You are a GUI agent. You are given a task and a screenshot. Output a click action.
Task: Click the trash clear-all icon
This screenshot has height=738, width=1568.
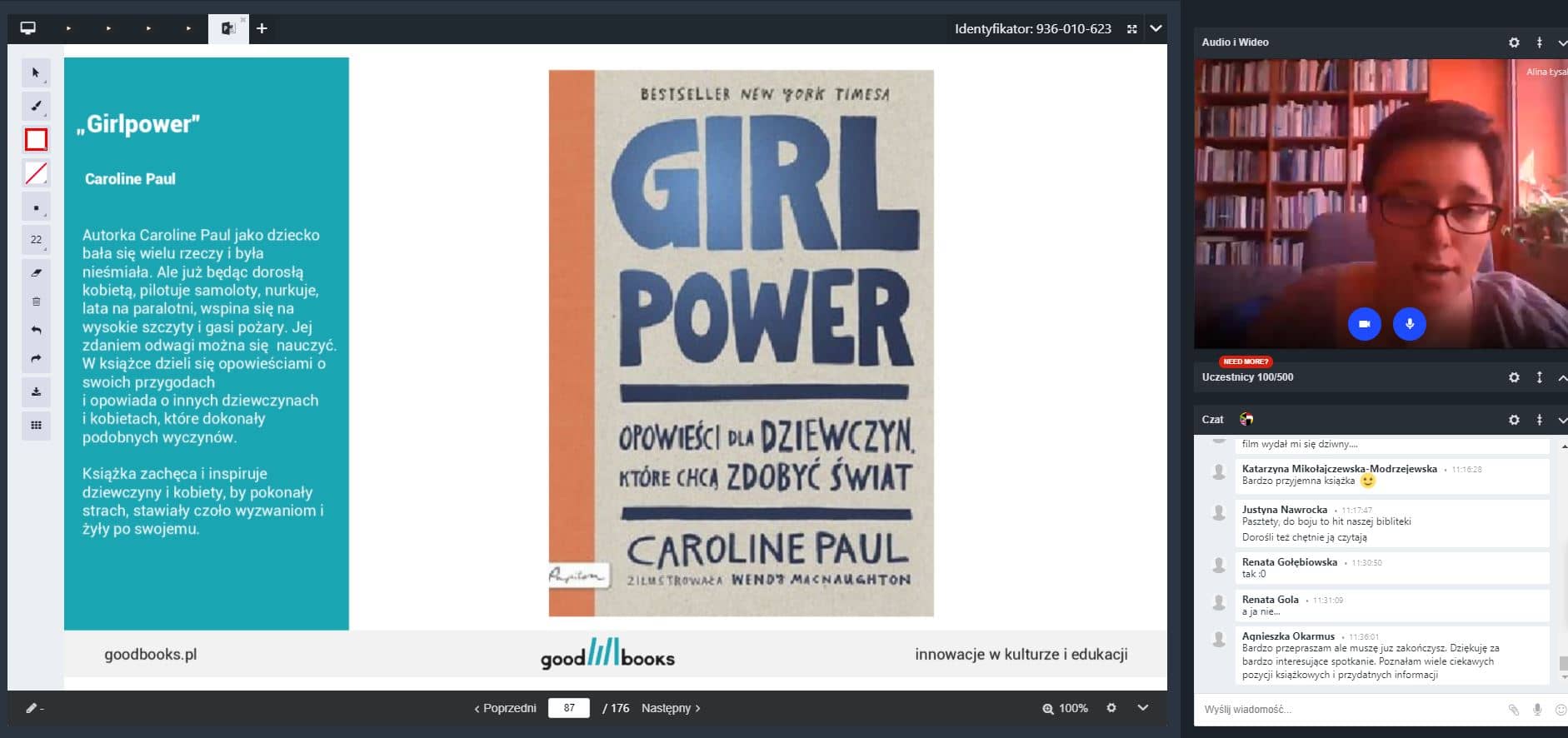point(36,302)
